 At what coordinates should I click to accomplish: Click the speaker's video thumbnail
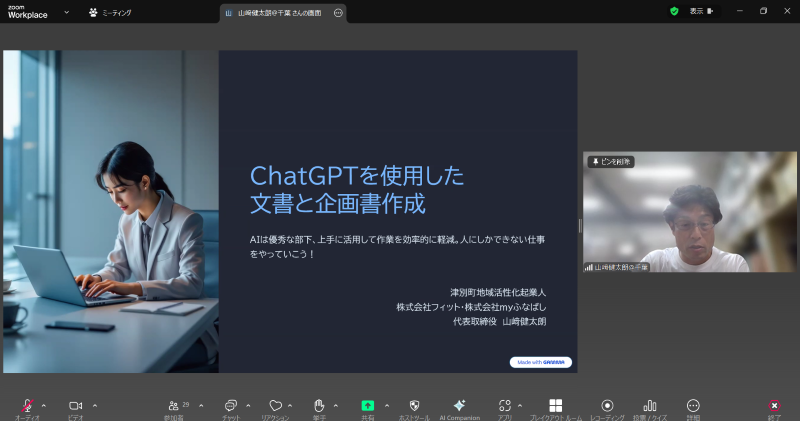690,212
